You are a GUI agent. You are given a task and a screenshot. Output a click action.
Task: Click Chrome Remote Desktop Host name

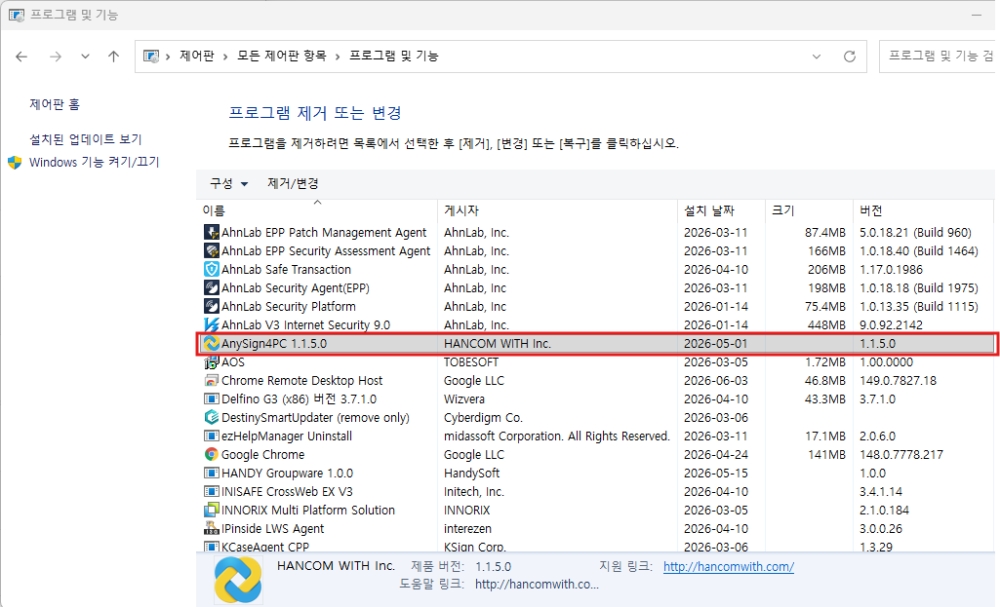(x=302, y=381)
